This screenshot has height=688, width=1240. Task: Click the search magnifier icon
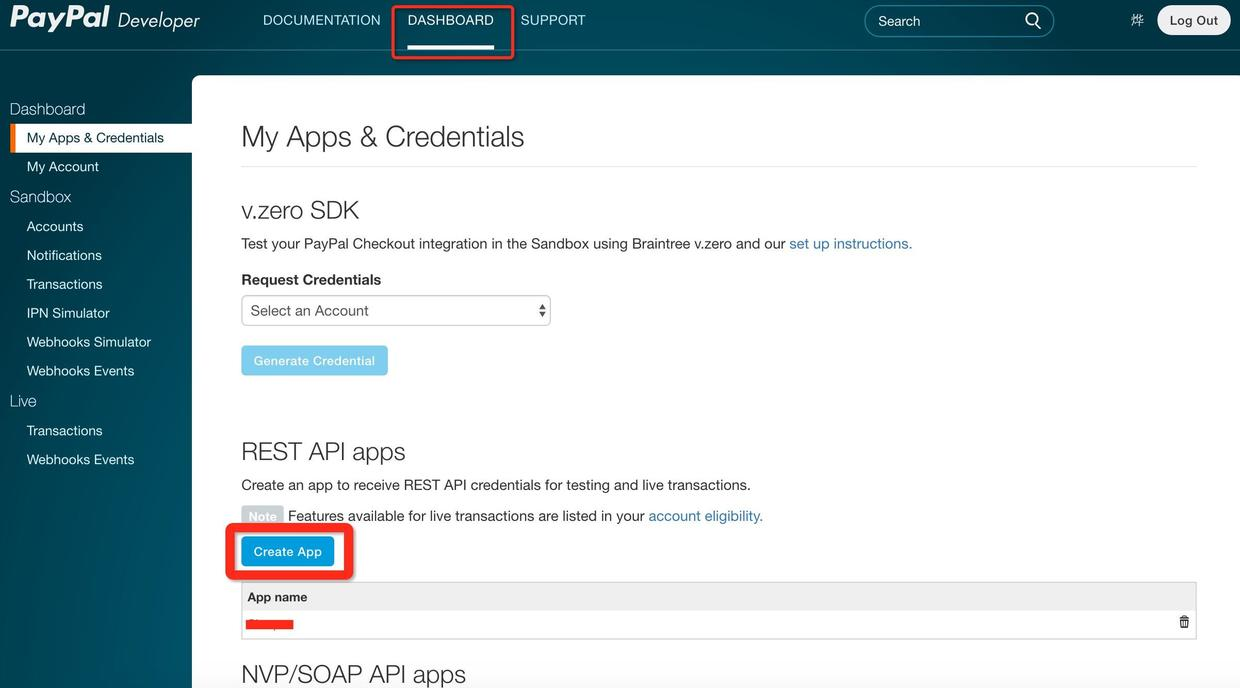(1033, 20)
